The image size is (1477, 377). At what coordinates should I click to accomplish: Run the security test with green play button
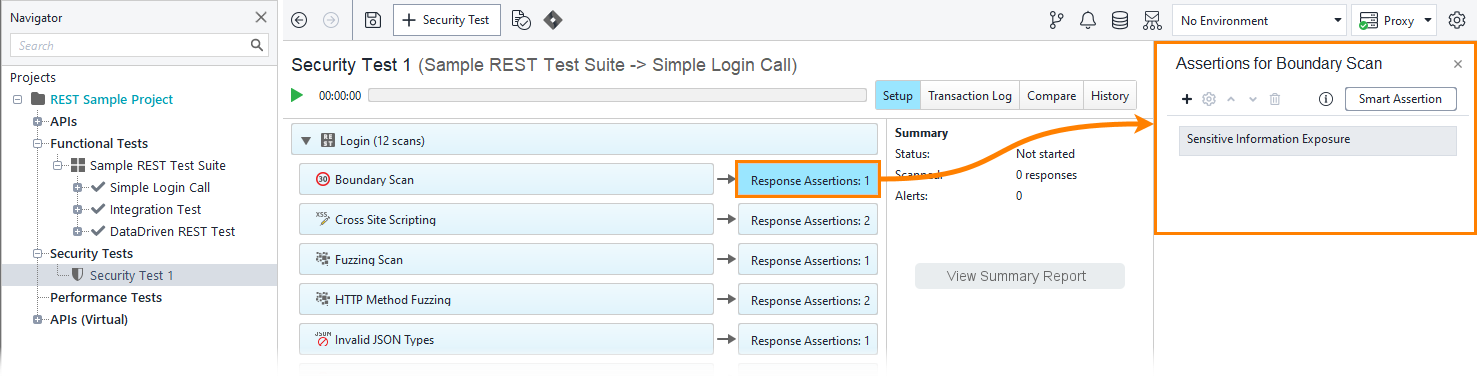point(297,95)
